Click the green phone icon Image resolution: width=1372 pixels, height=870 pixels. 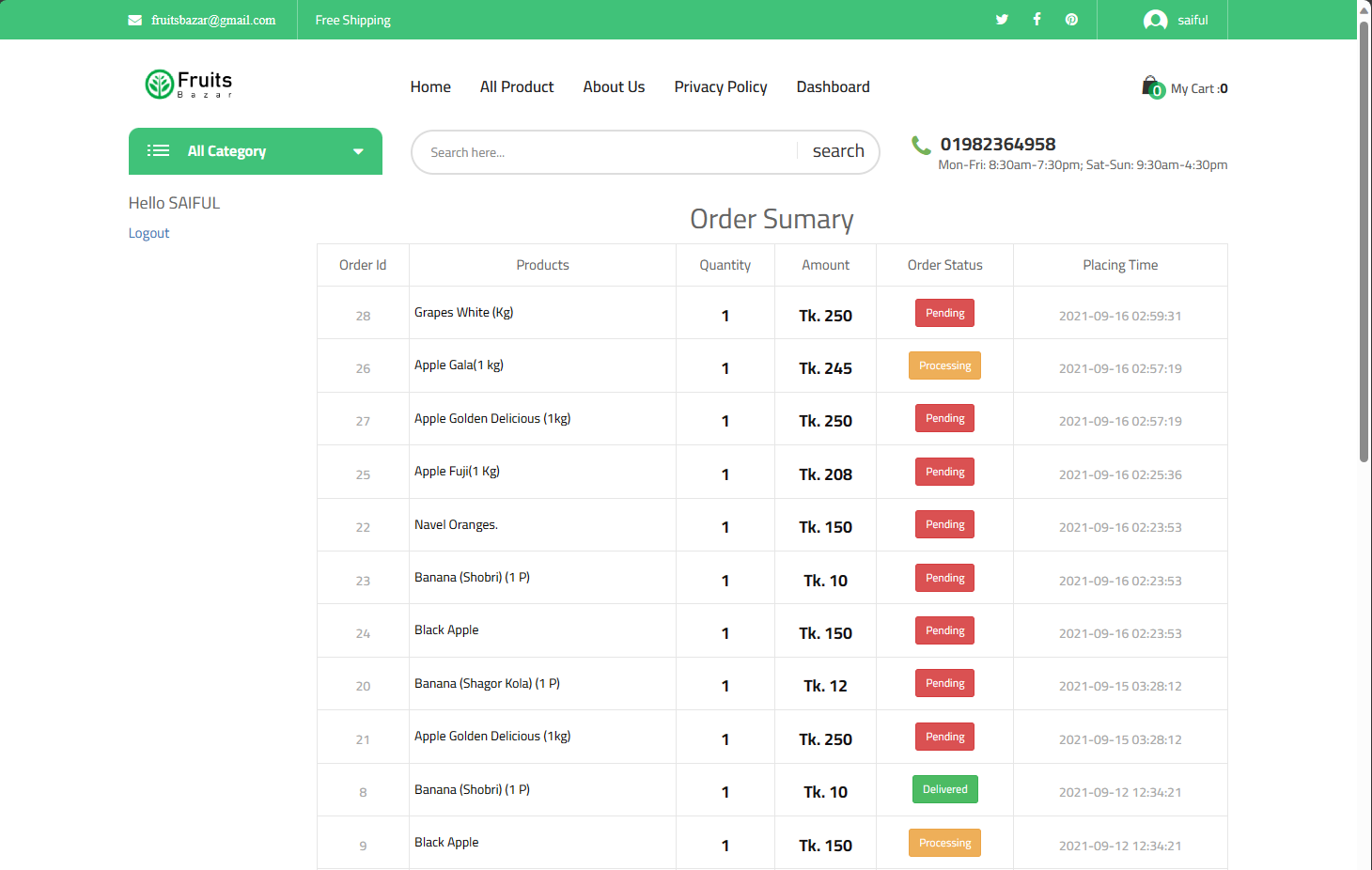(x=921, y=145)
